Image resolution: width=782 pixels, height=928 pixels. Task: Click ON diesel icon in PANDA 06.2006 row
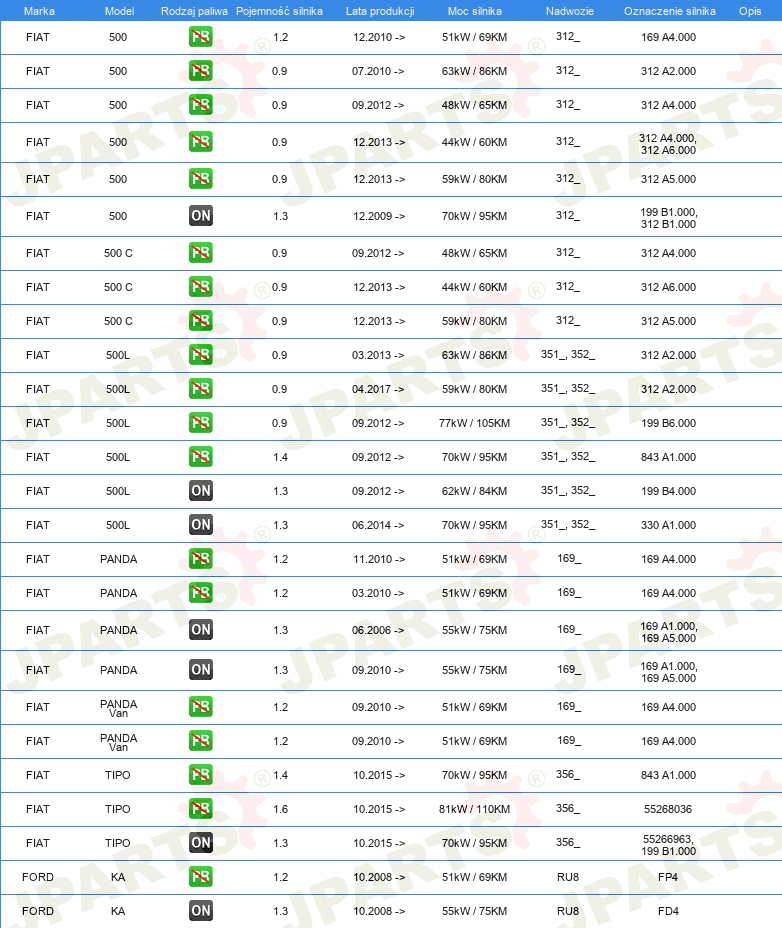201,630
